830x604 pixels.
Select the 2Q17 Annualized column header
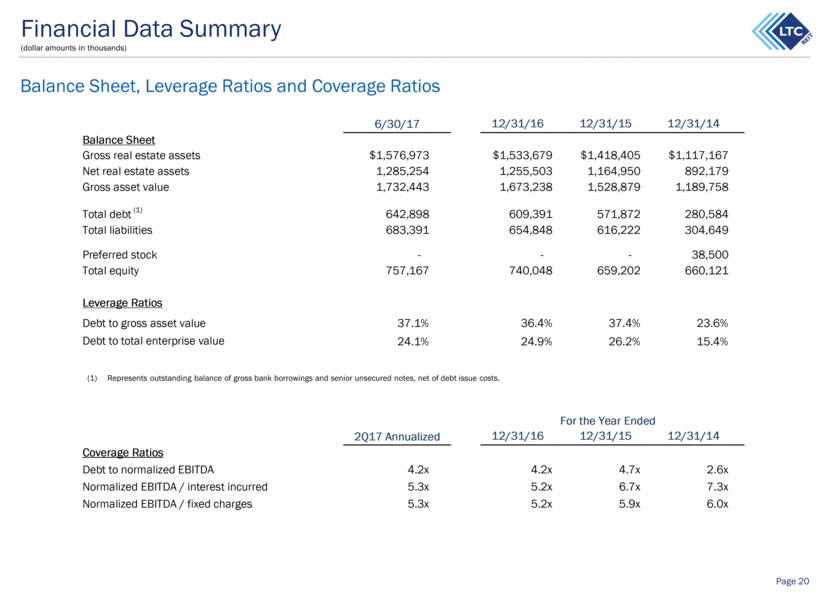pyautogui.click(x=397, y=437)
